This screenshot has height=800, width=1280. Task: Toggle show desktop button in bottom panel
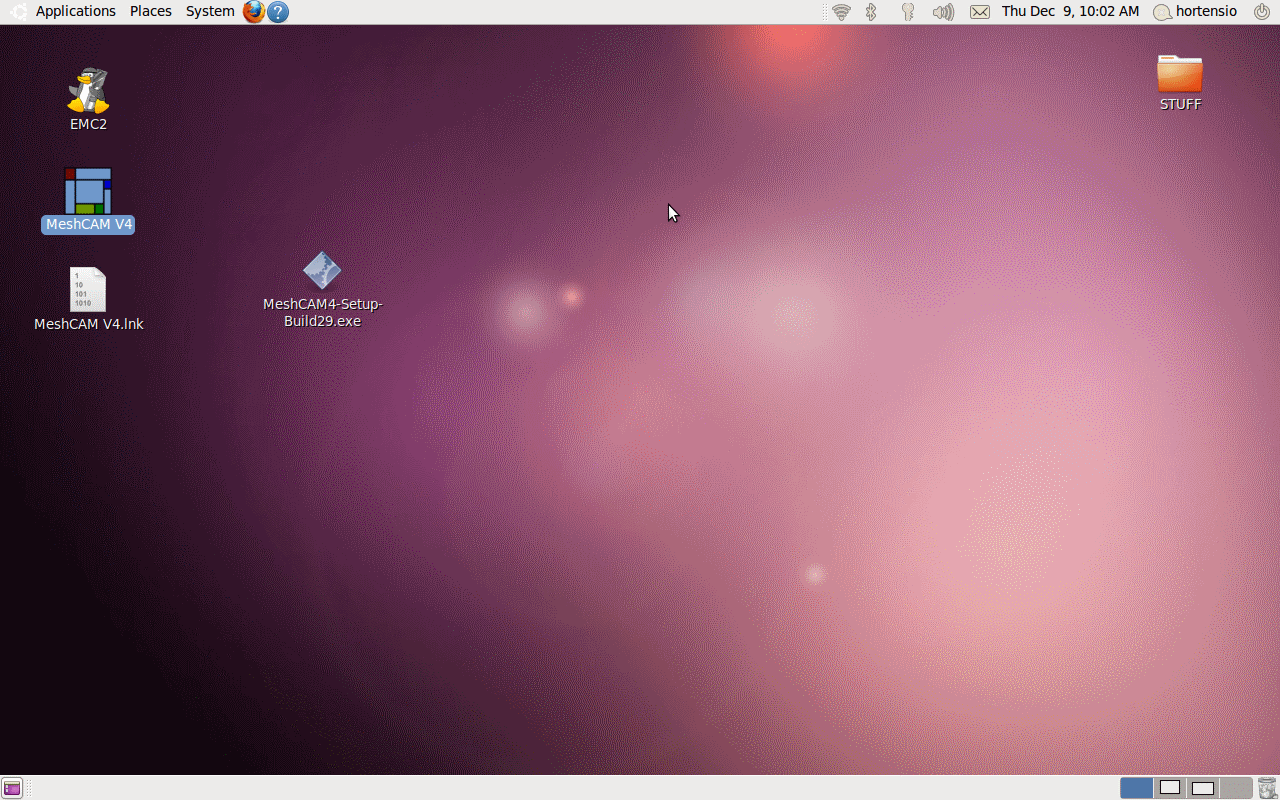coord(12,788)
